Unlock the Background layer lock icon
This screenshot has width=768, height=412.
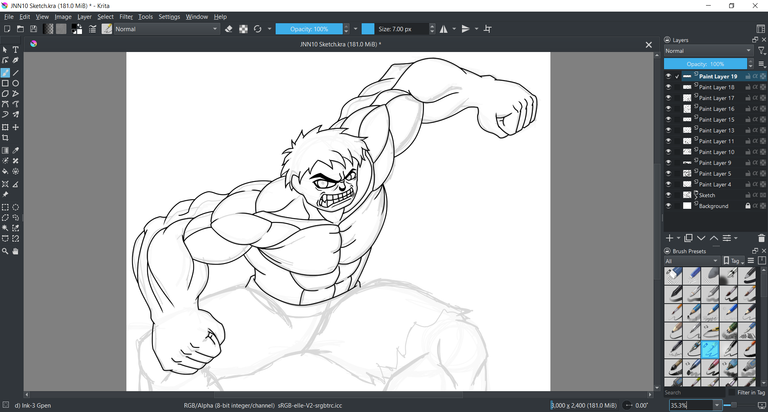(748, 206)
